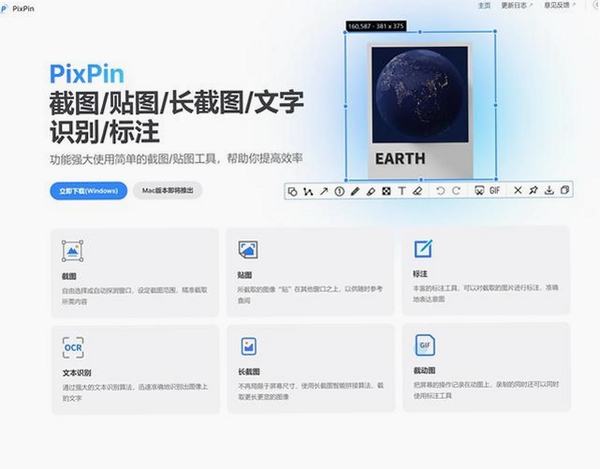Select the polyline tool icon

coord(308,191)
